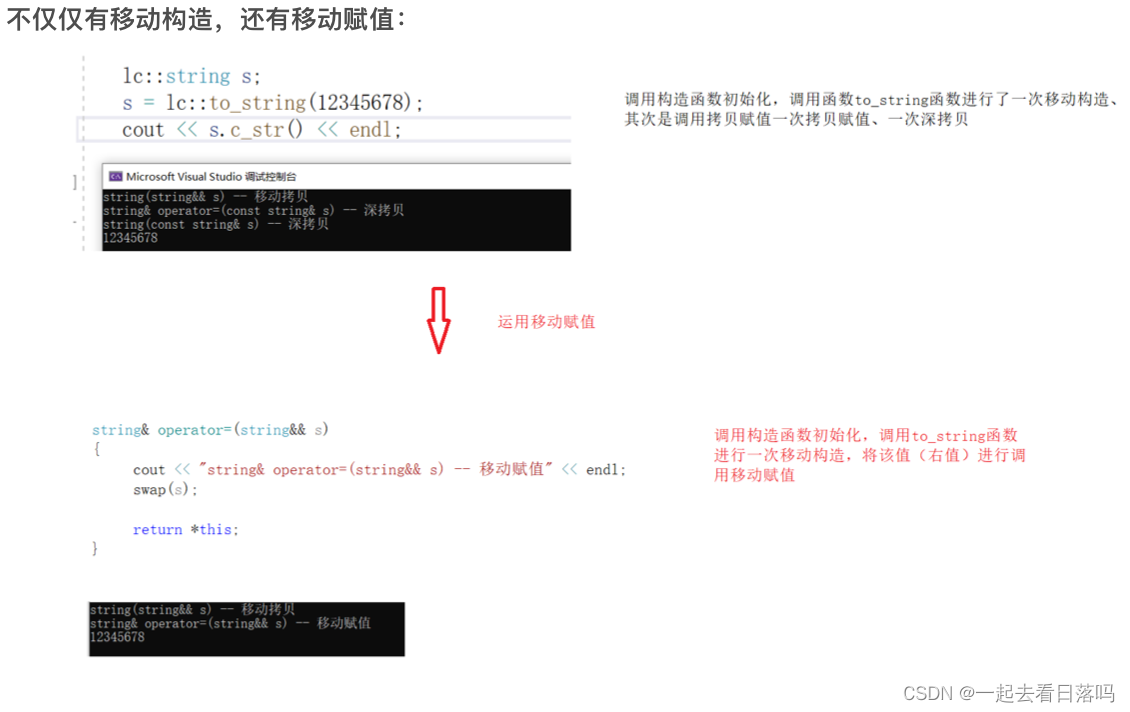The image size is (1130, 712).
Task: Select the red downward arrow graphic
Action: click(440, 320)
